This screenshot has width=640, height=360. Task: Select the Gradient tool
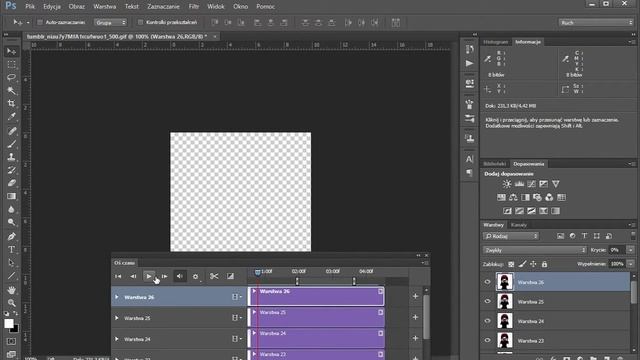[x=11, y=196]
